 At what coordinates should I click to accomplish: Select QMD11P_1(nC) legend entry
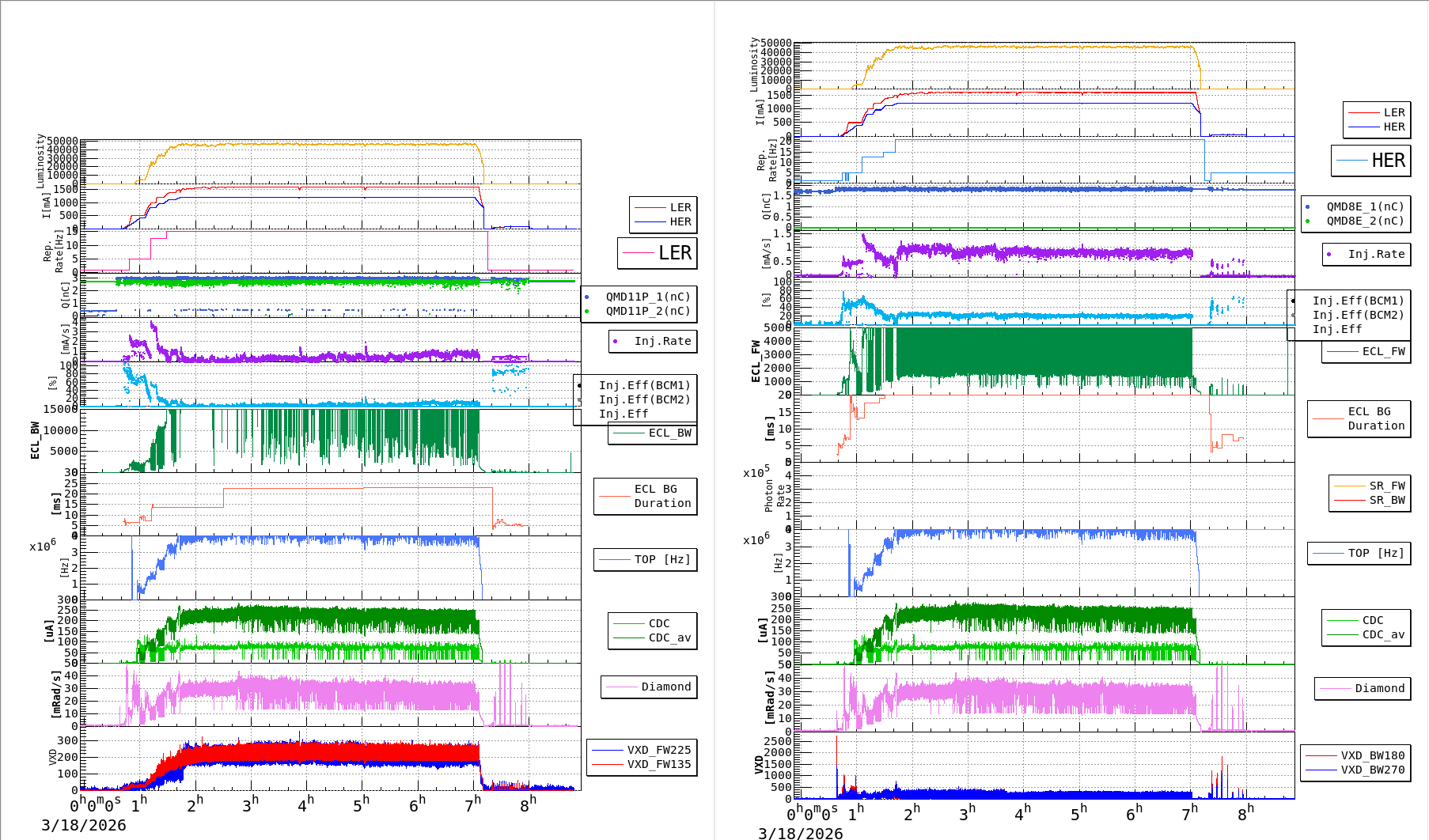tap(647, 297)
